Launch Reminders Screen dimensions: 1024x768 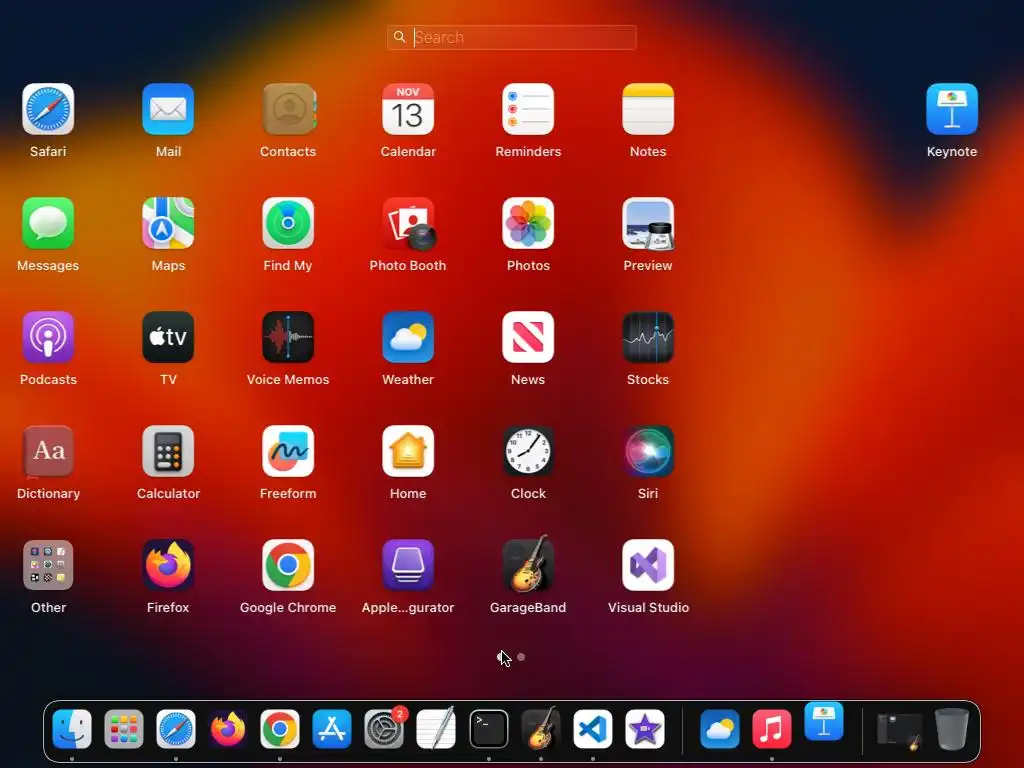pos(528,109)
